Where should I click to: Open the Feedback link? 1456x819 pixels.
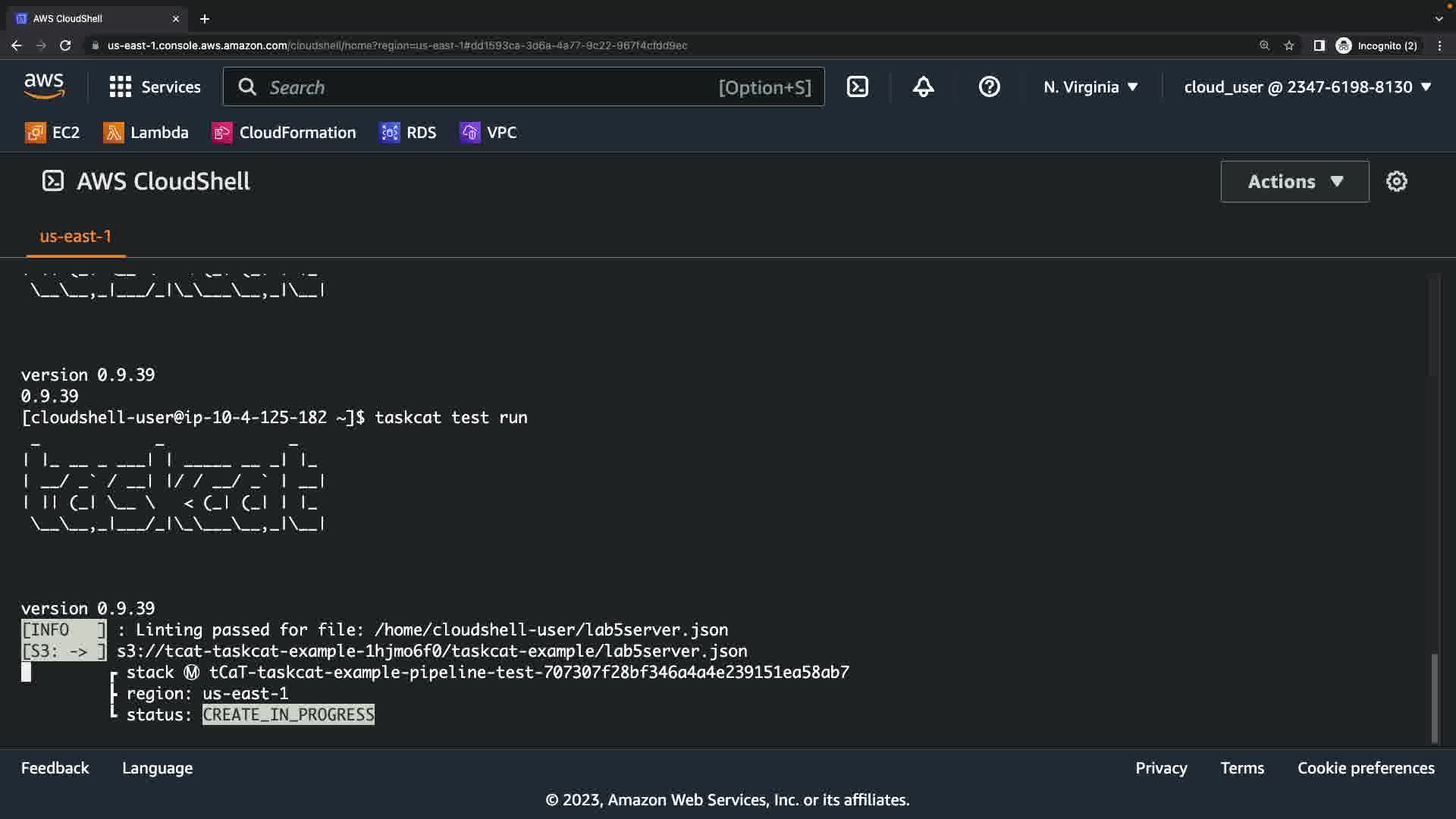coord(55,768)
